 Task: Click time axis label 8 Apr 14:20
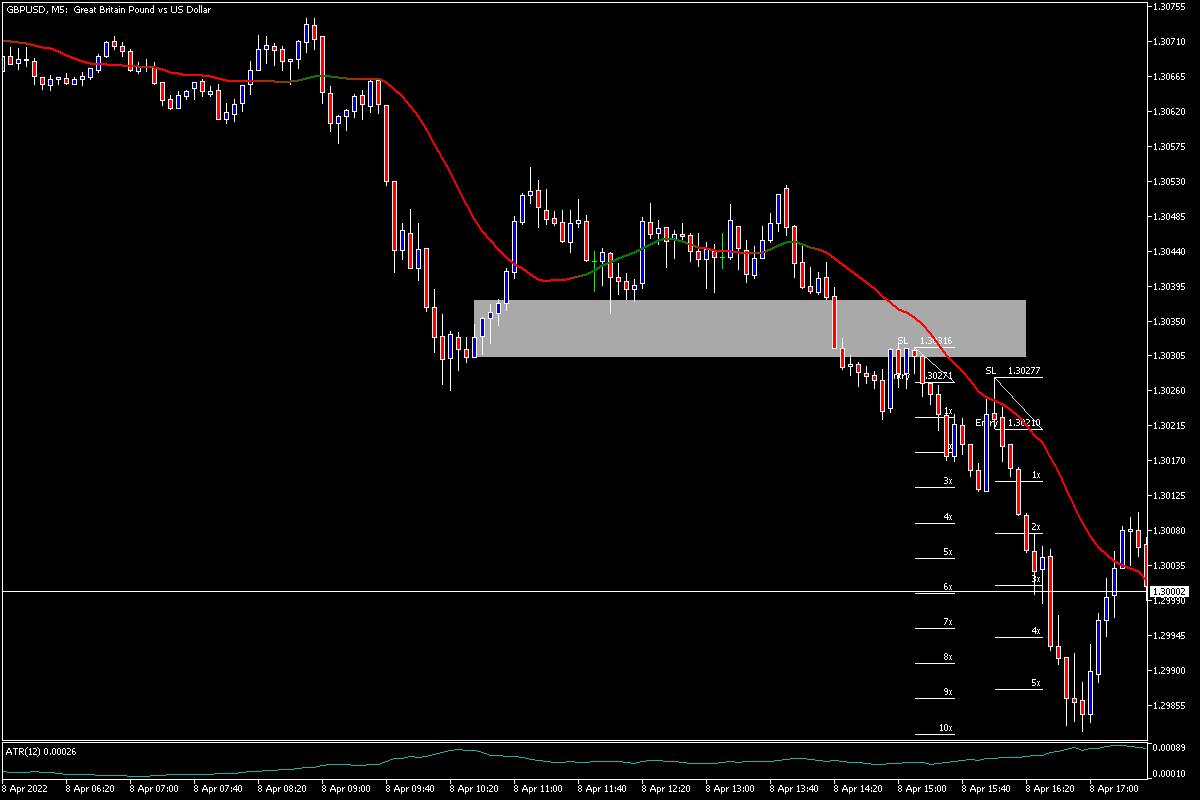pyautogui.click(x=857, y=788)
